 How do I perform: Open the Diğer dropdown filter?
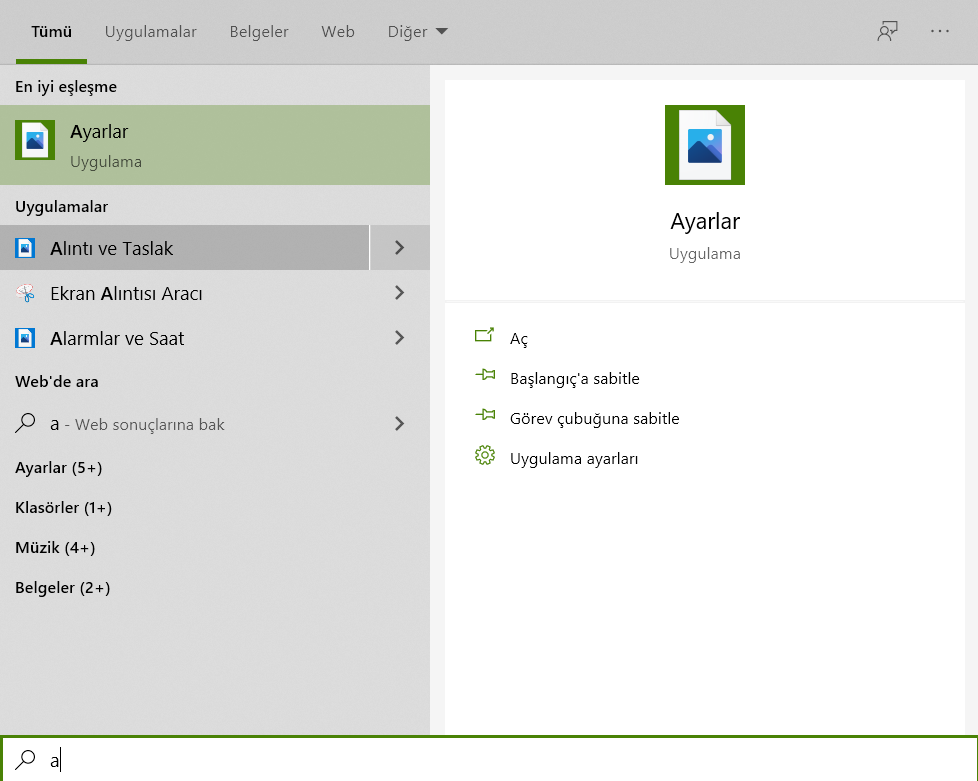point(417,31)
